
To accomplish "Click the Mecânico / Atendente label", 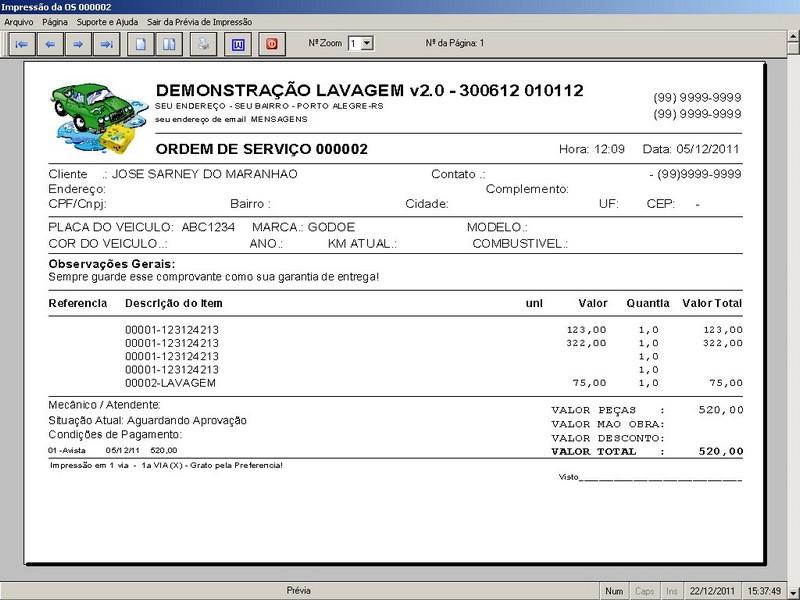I will pos(104,405).
